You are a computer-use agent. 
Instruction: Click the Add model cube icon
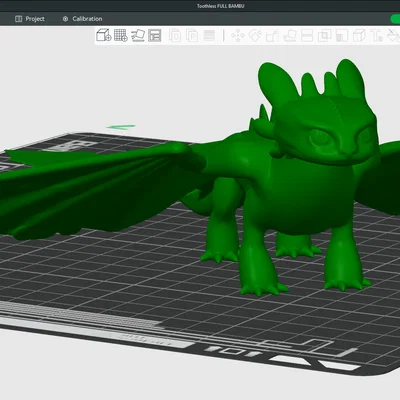click(x=103, y=35)
